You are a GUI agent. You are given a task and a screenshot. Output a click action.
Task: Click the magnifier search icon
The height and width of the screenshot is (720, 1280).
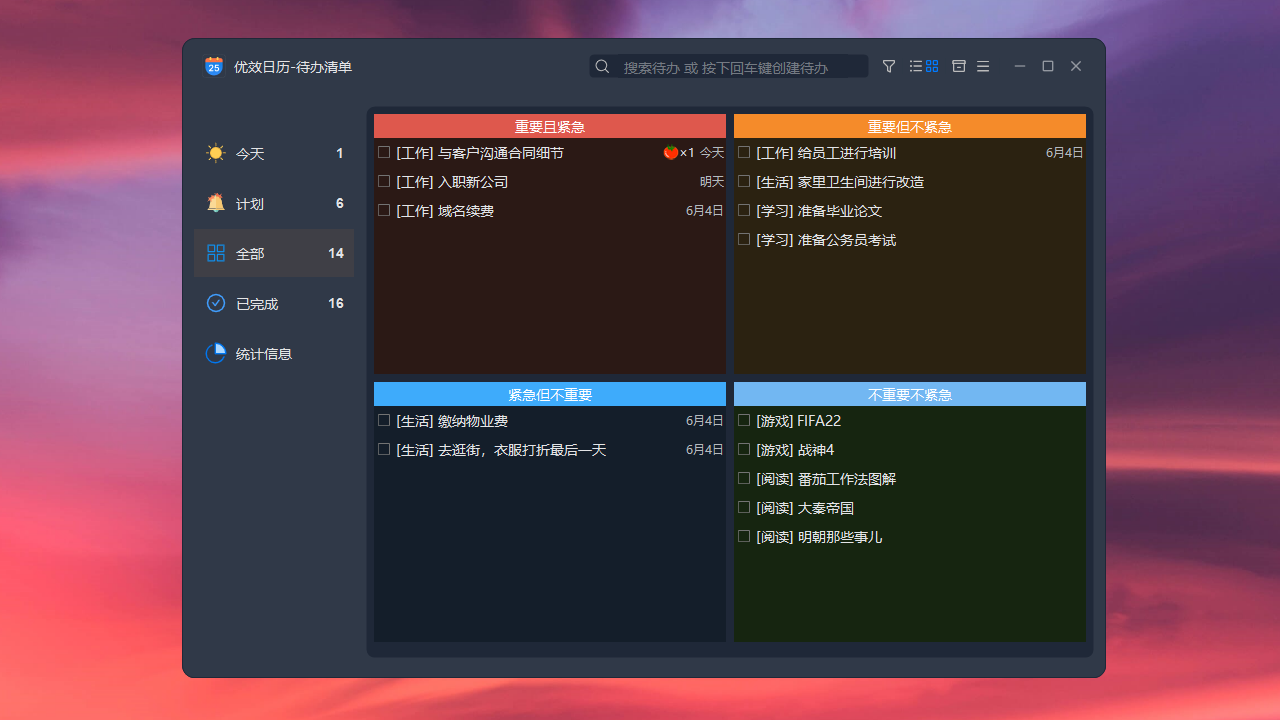tap(603, 67)
